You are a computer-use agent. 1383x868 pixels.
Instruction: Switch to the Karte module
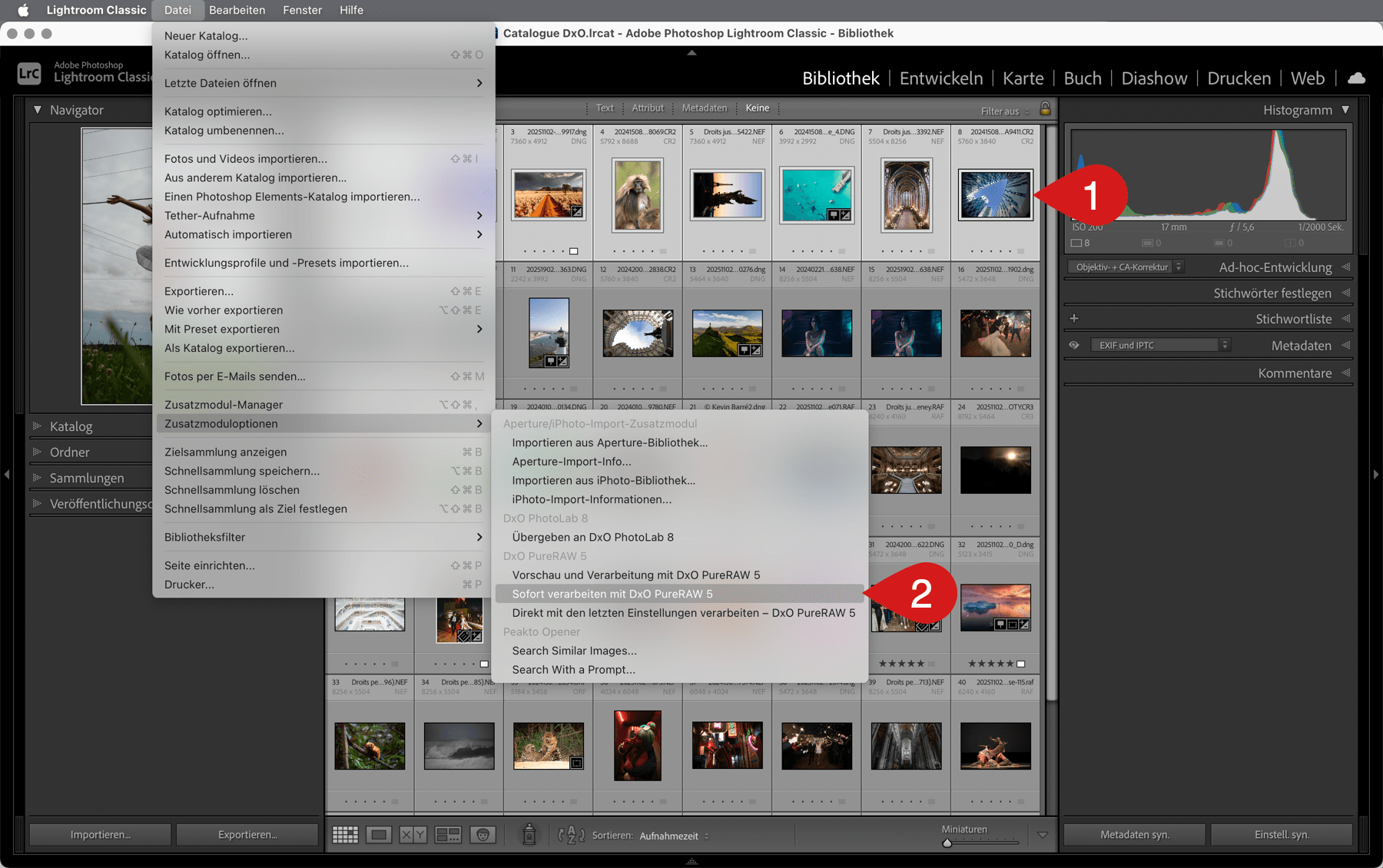(1023, 78)
